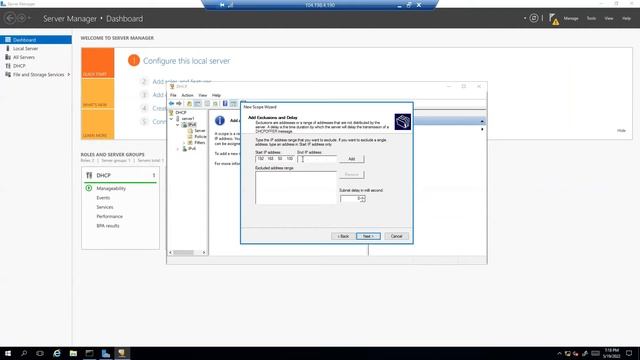Select the What's New tile
This screenshot has width=640, height=360.
click(98, 93)
